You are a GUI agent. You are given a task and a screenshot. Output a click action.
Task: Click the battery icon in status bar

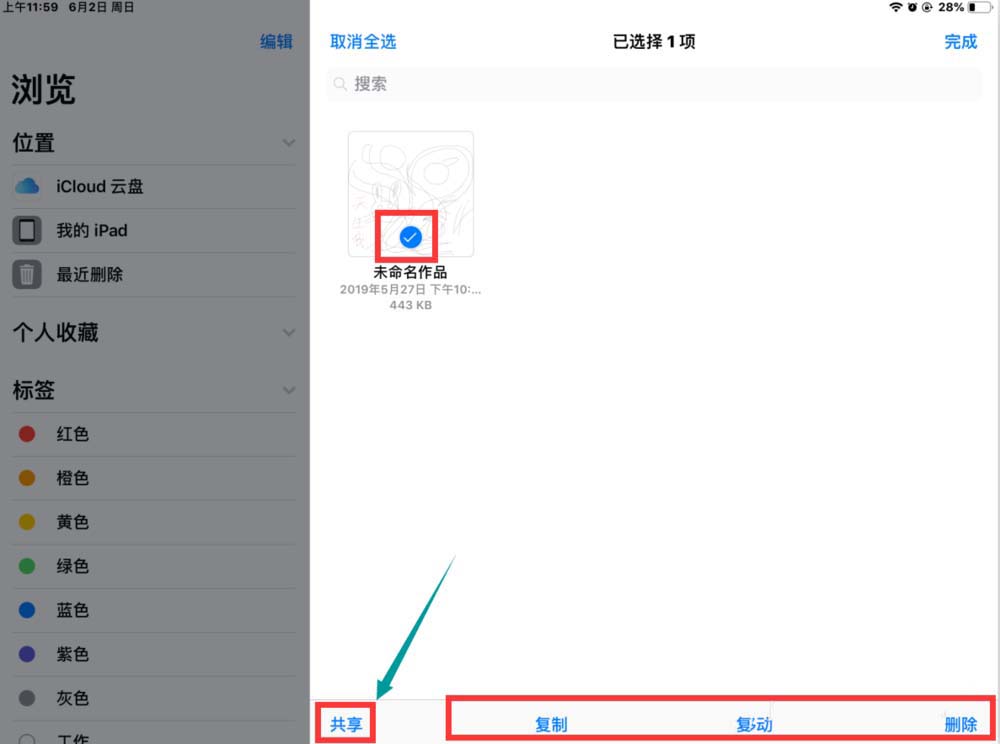coord(980,7)
